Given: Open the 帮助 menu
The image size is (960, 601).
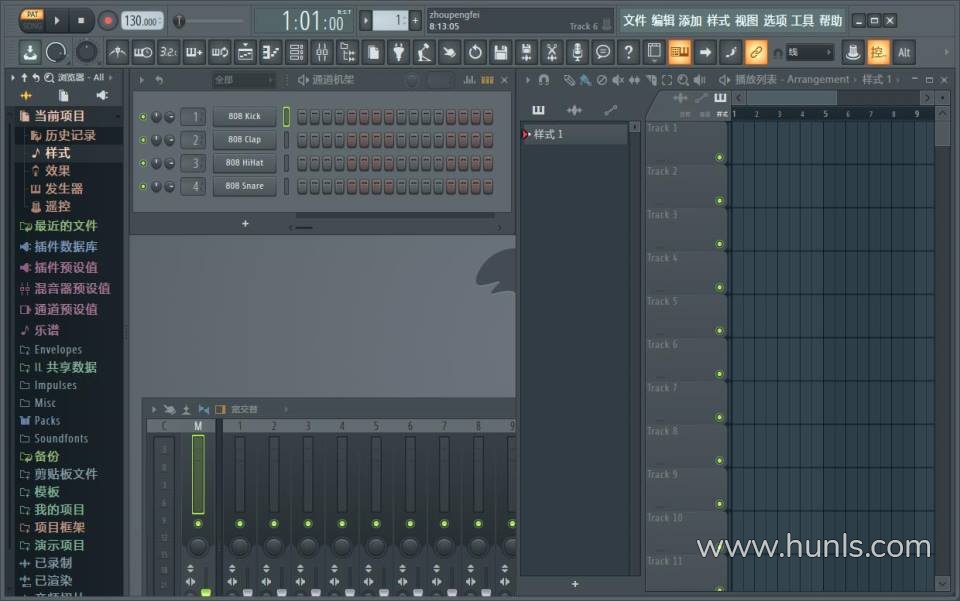Looking at the screenshot, I should pos(830,21).
